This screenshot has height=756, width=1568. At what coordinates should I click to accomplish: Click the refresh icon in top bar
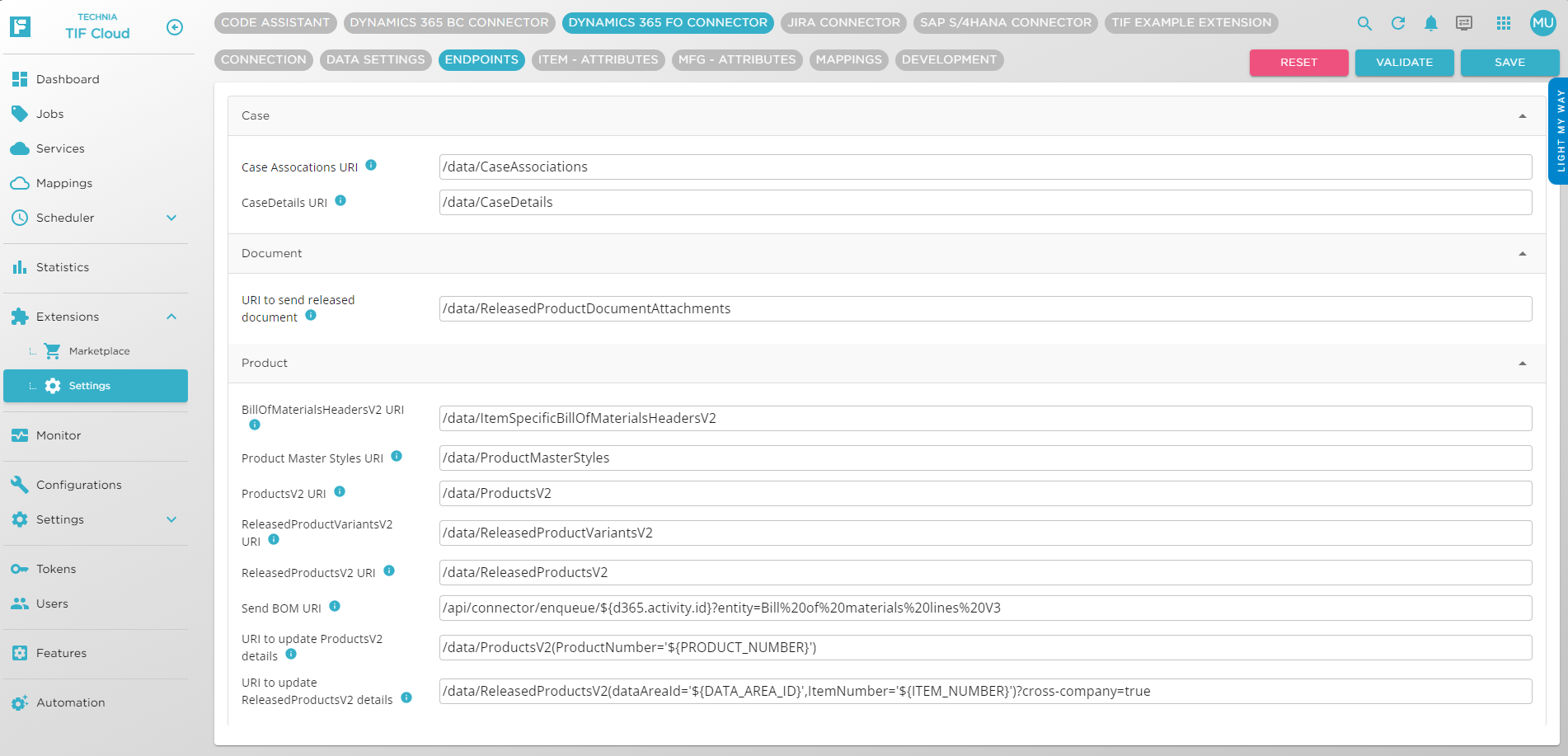[1398, 23]
